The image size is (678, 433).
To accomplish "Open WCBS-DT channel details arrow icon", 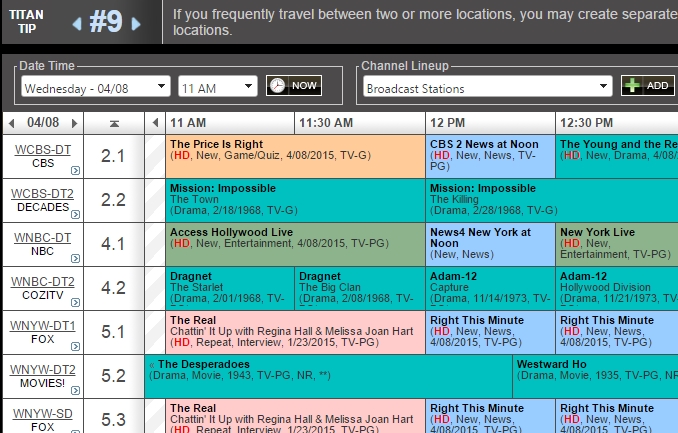I will 75,170.
